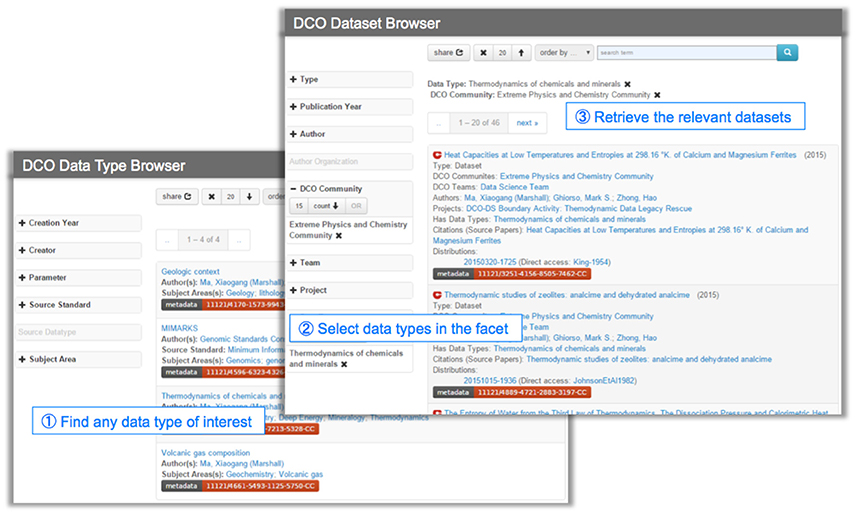The width and height of the screenshot is (856, 514).
Task: Click the disabled Source Datatype facet
Action: click(79, 332)
